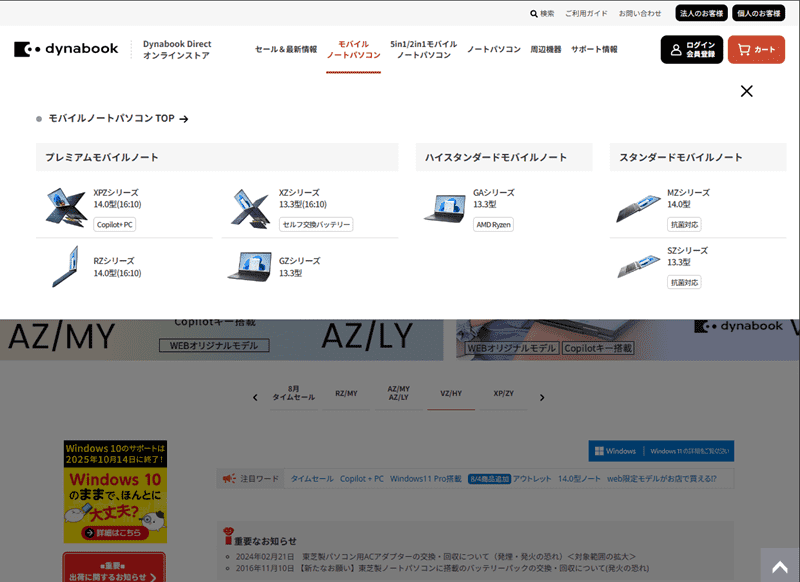This screenshot has width=800, height=582.
Task: Click the XPZ series laptop image
Action: [x=66, y=207]
